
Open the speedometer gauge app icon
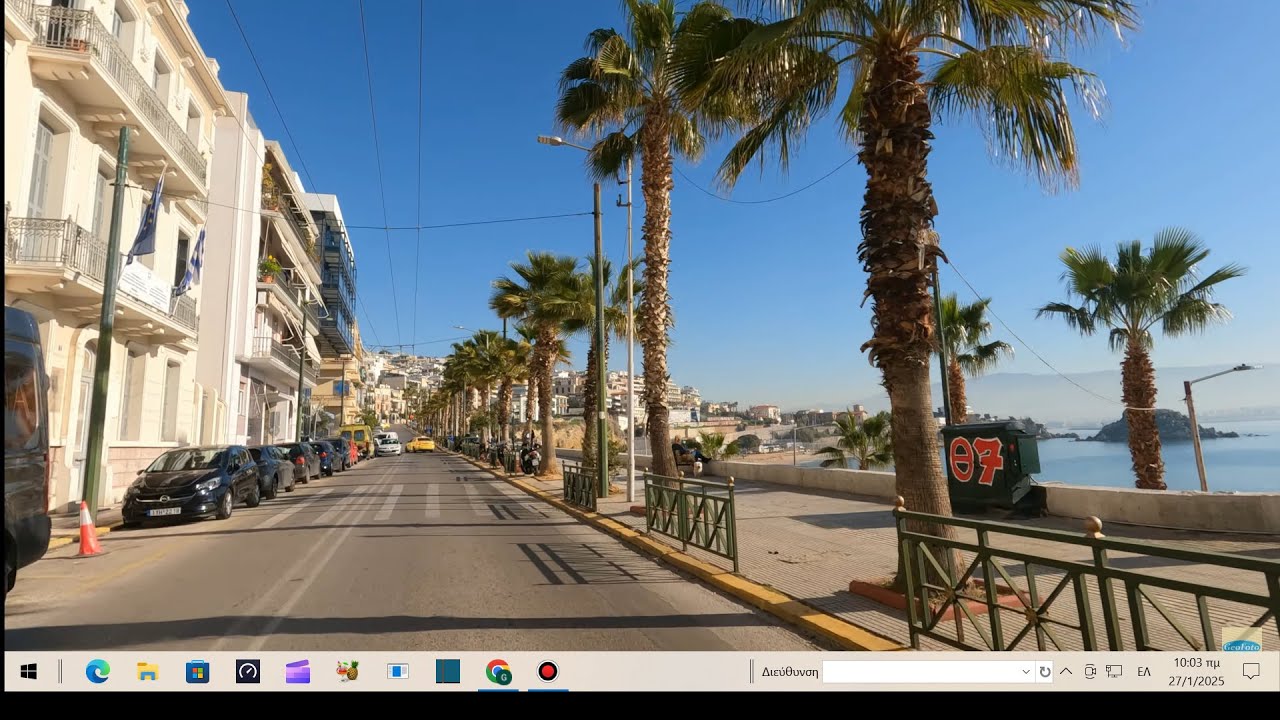pos(248,672)
